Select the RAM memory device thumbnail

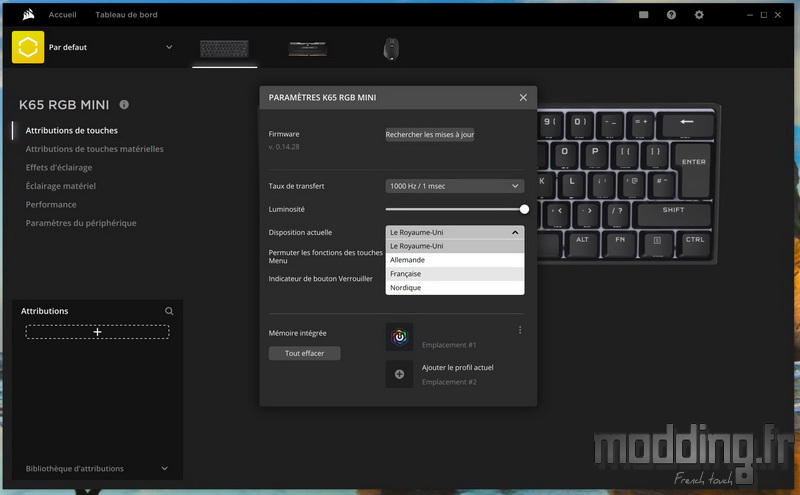(x=308, y=49)
